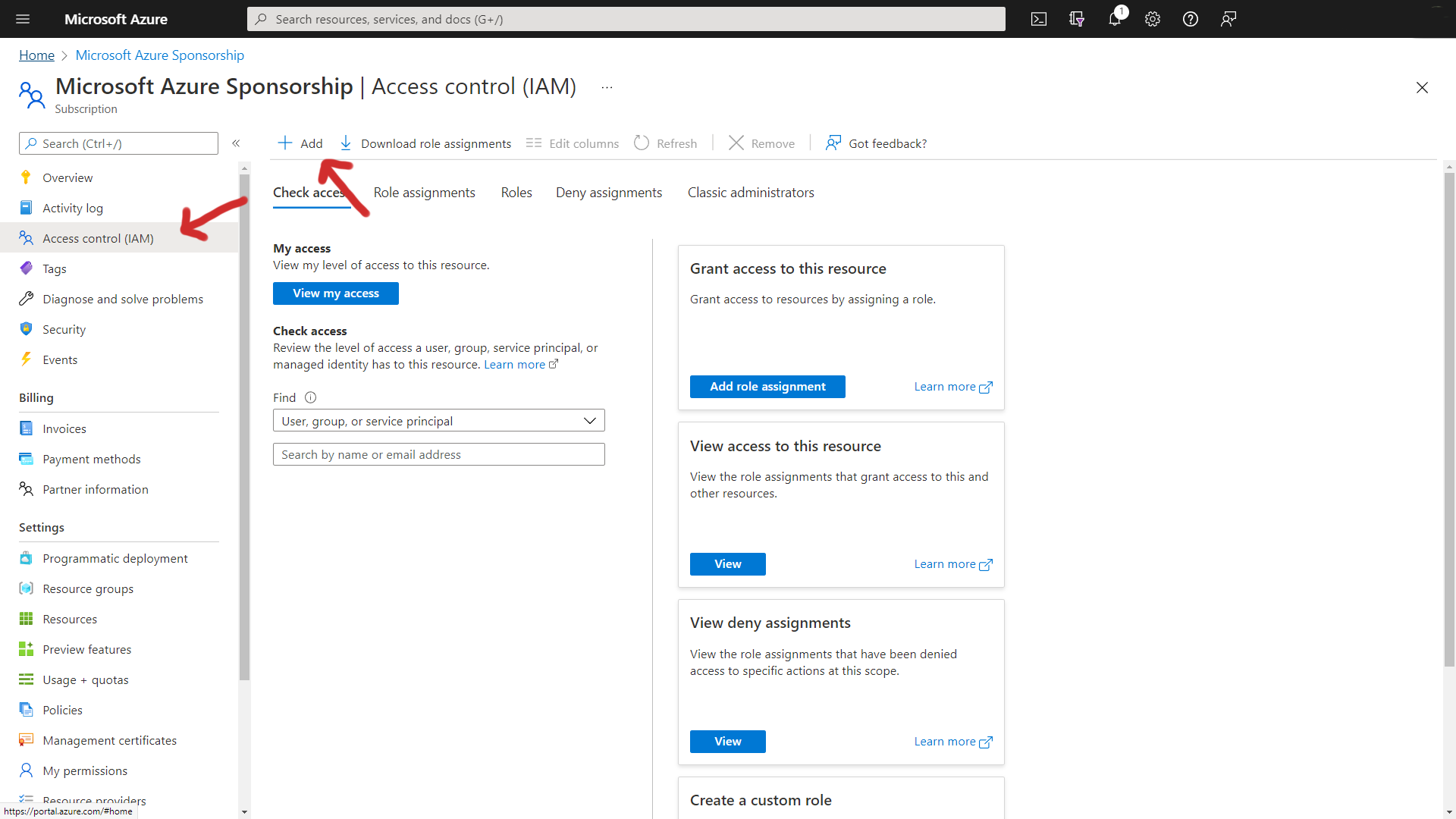The image size is (1456, 819).
Task: Click the Find info icon
Action: coord(310,397)
